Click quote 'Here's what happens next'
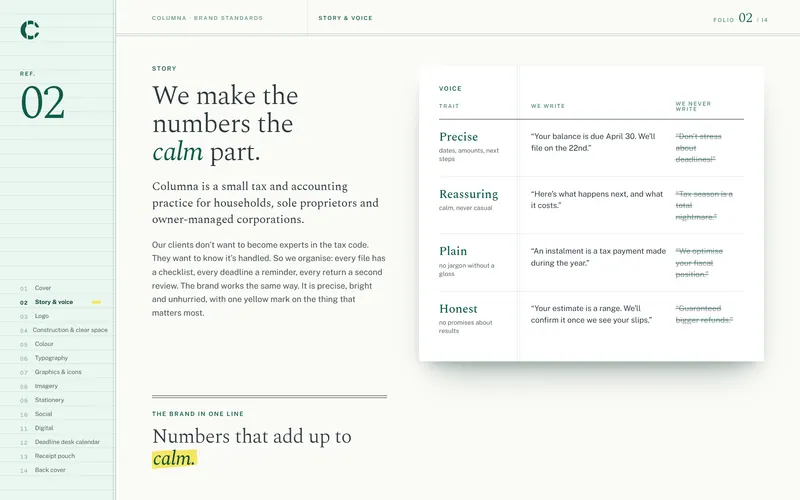This screenshot has height=500, width=800. pyautogui.click(x=596, y=199)
